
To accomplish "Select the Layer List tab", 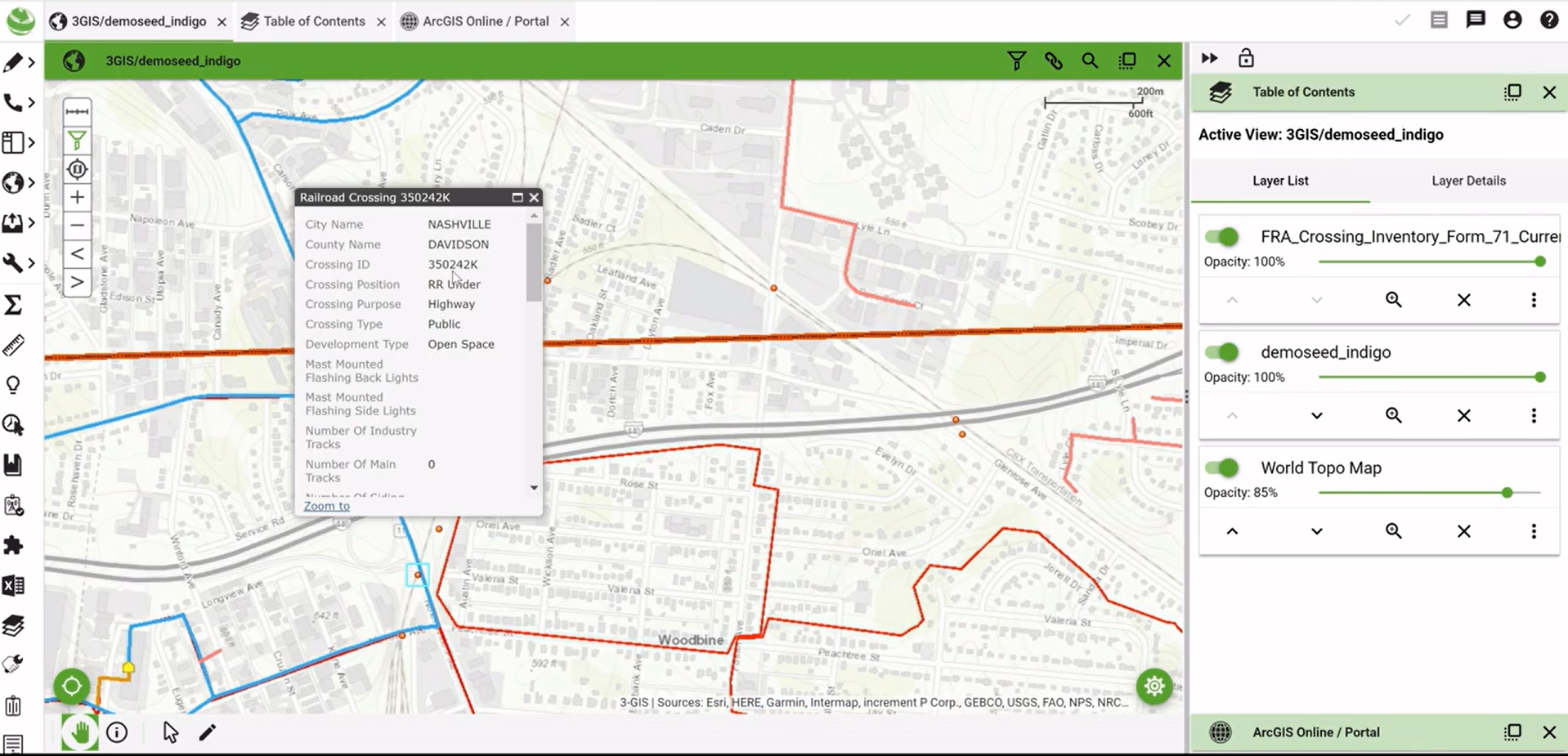I will [x=1280, y=181].
